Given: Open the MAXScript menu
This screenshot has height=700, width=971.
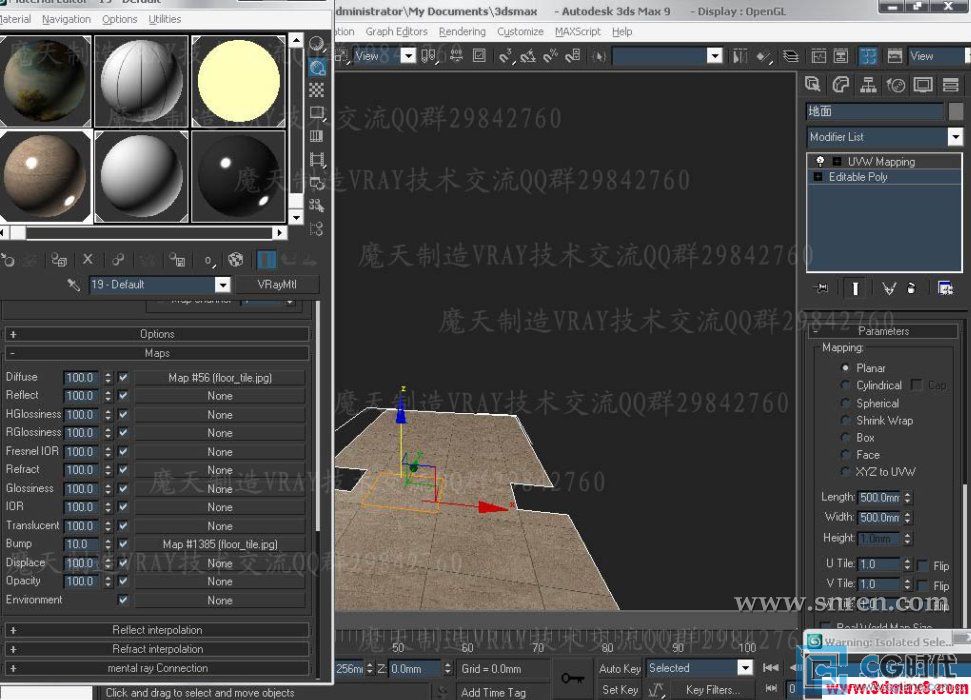Looking at the screenshot, I should (x=578, y=32).
